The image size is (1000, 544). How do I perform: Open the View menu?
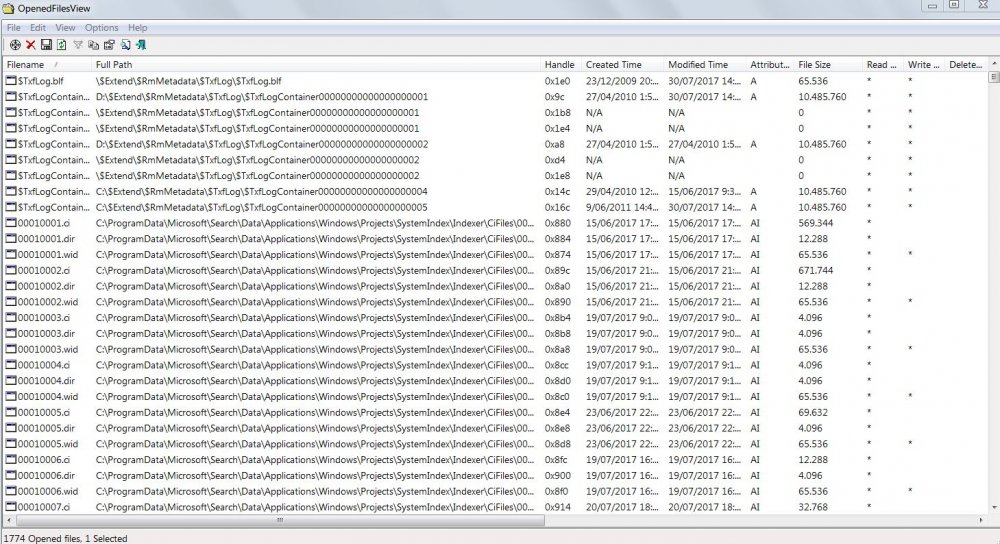[65, 27]
